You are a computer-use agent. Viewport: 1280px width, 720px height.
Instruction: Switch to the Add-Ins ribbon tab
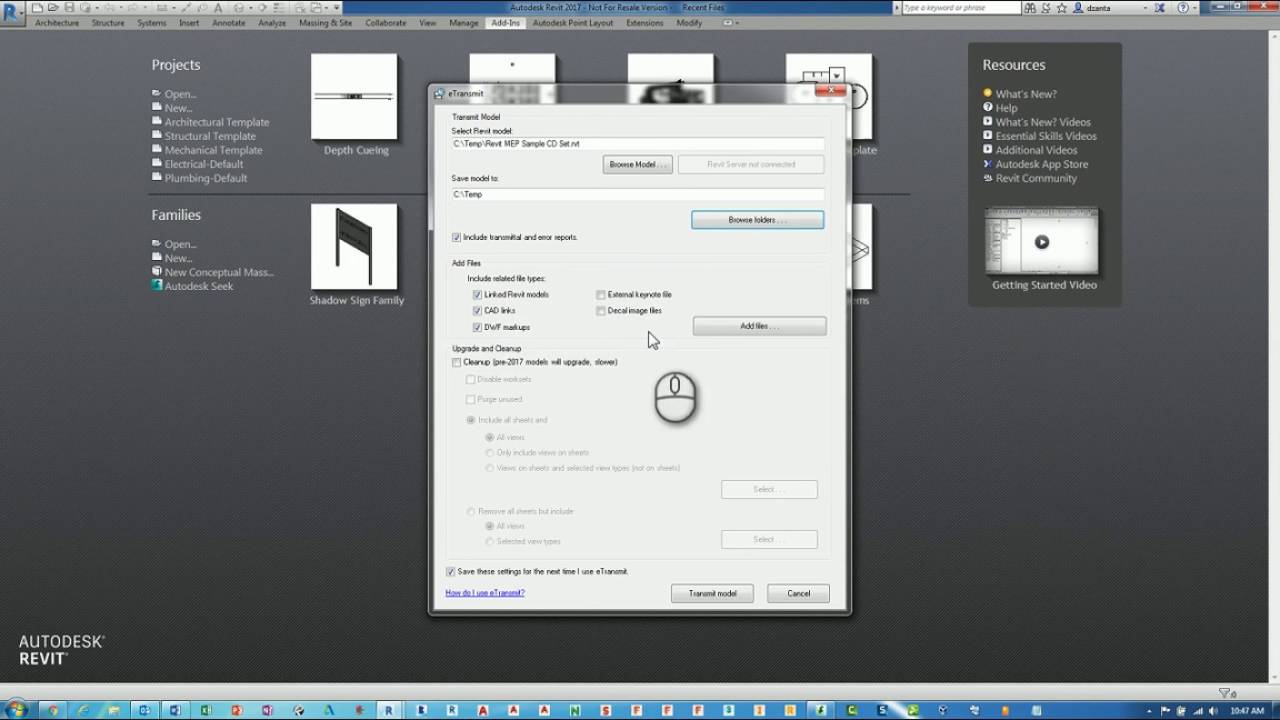point(506,23)
